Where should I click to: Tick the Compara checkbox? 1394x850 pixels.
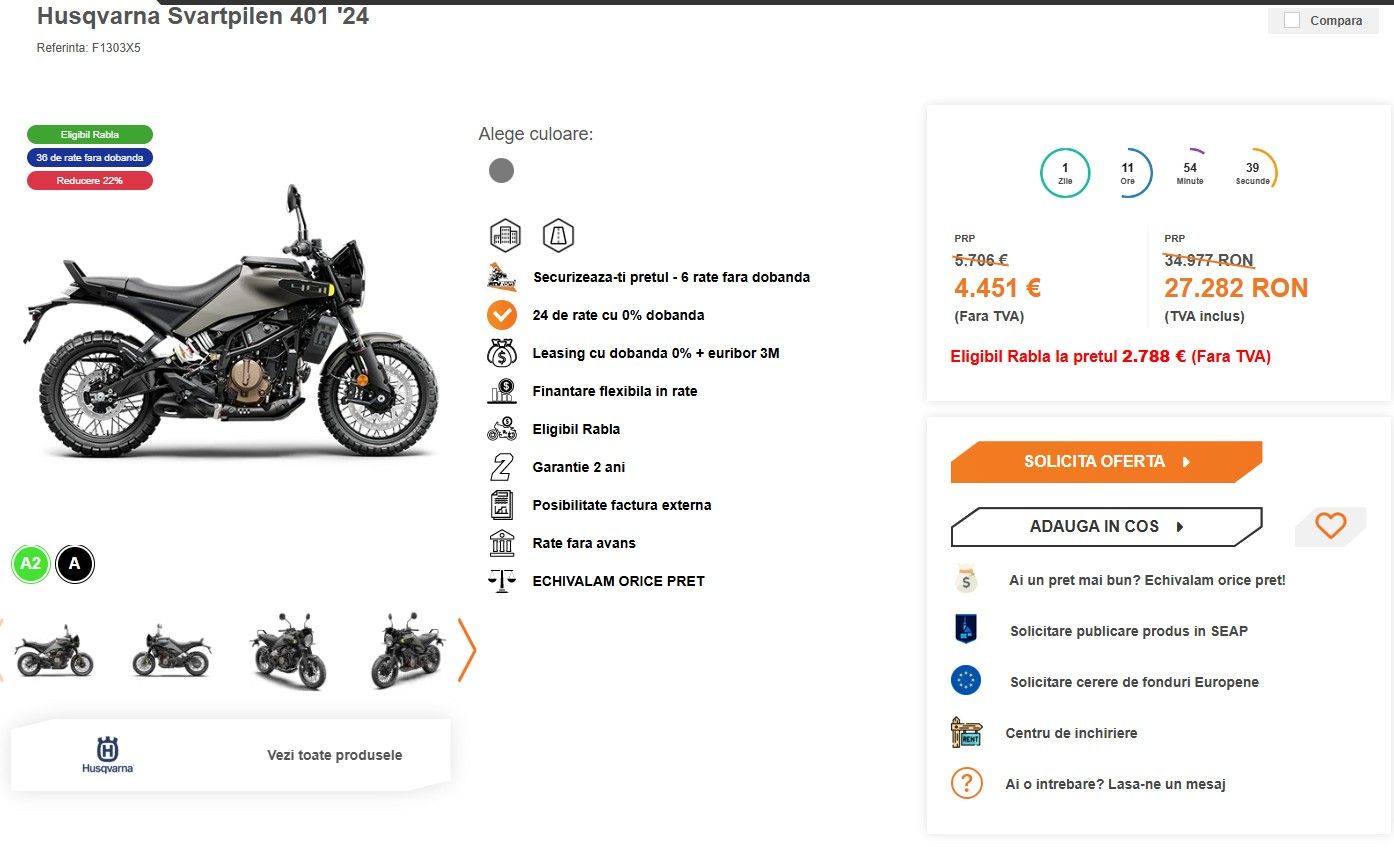[1292, 20]
